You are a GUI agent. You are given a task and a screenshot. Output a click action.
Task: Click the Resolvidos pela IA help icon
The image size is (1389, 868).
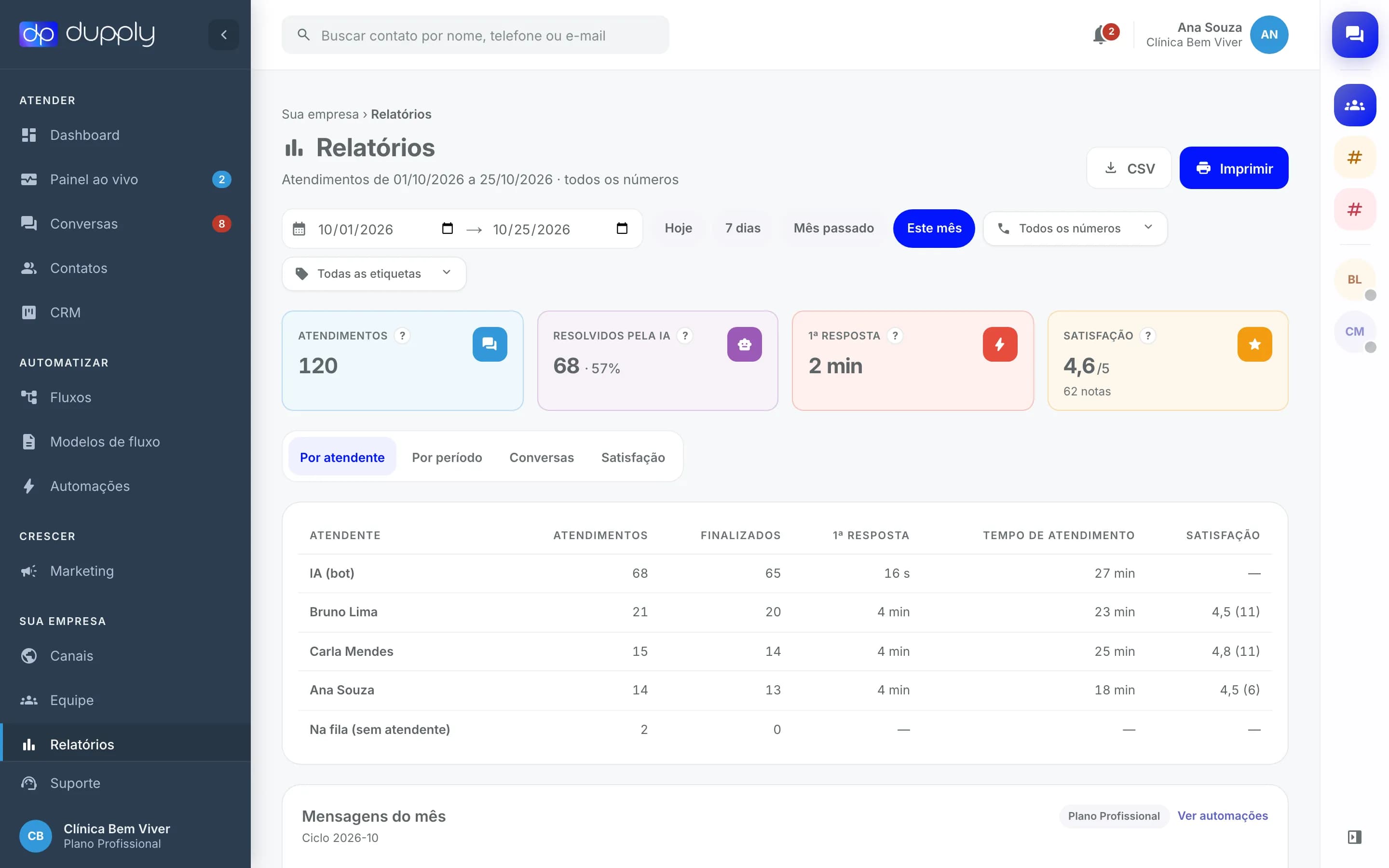(x=685, y=336)
